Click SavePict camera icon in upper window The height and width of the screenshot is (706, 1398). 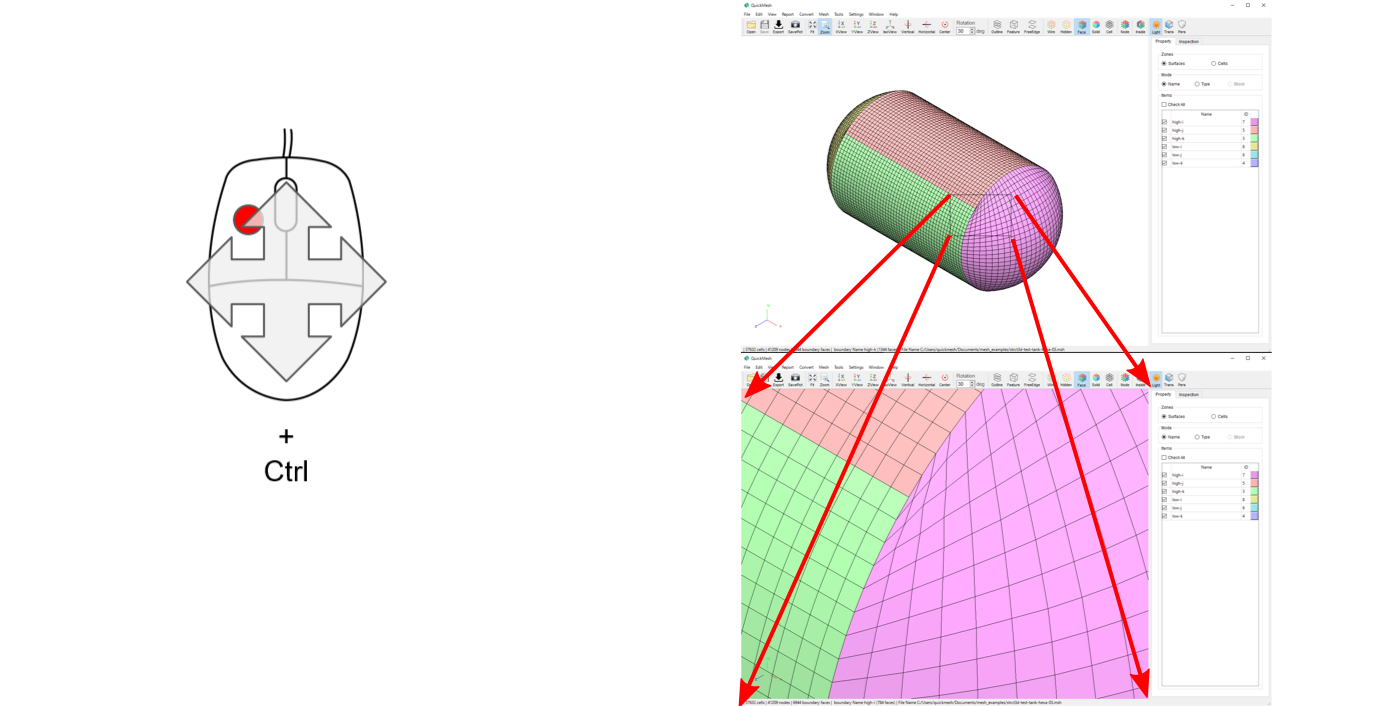click(795, 26)
